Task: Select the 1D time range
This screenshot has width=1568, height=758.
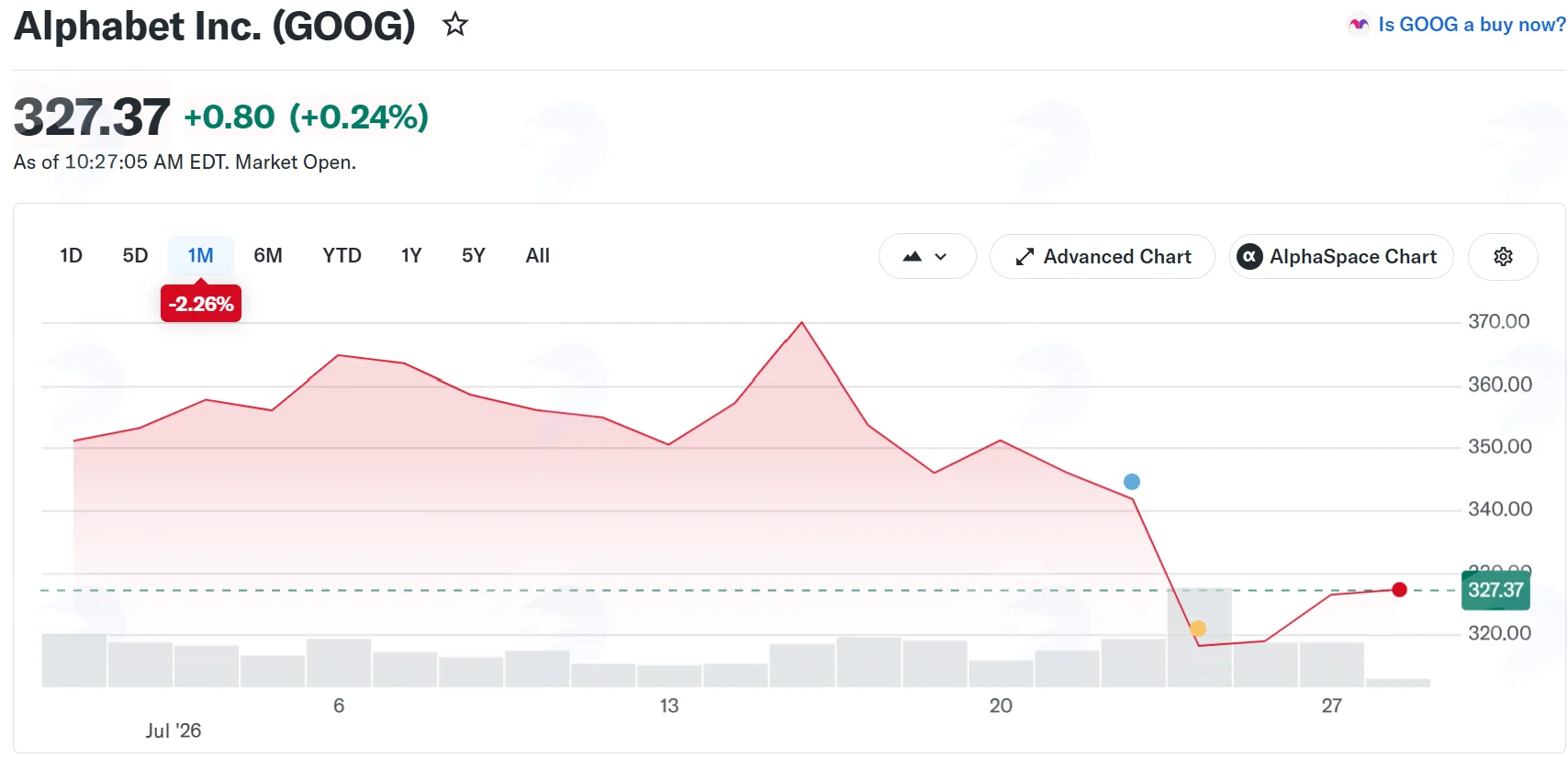Action: coord(71,256)
